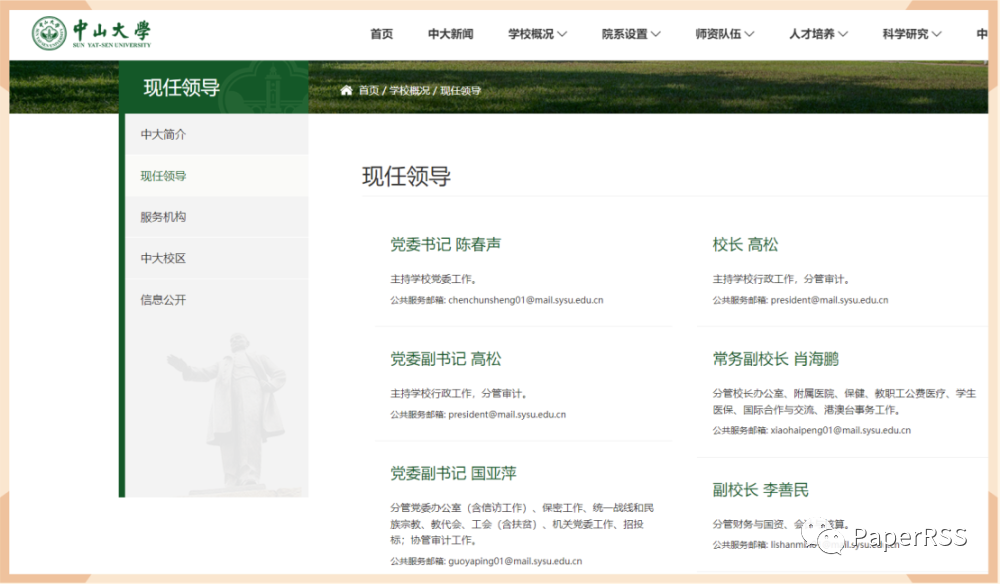Image resolution: width=1000 pixels, height=584 pixels.
Task: Click the statue image in sidebar
Action: point(226,410)
